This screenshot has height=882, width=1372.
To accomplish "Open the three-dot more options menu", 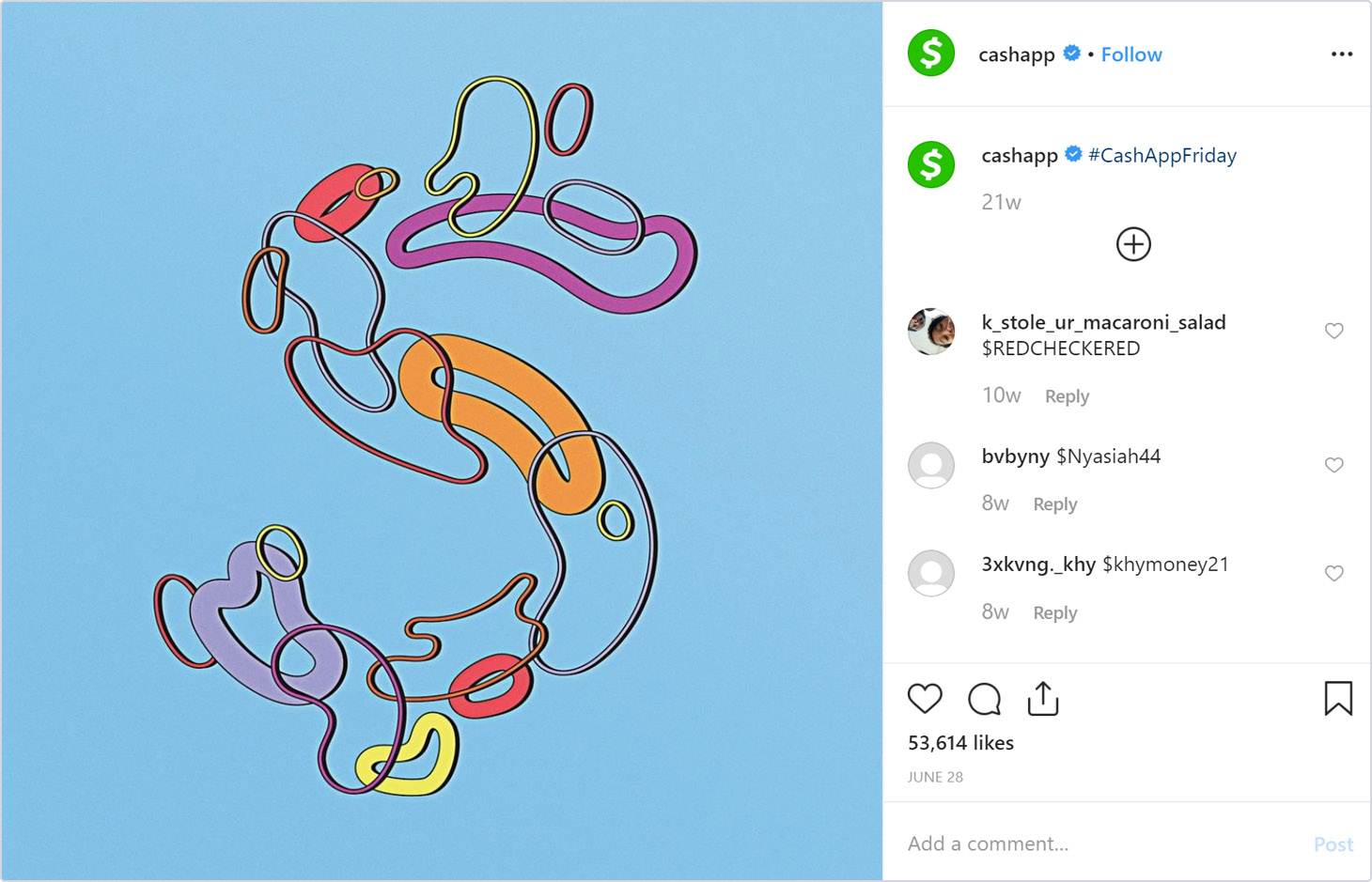I will click(x=1342, y=54).
